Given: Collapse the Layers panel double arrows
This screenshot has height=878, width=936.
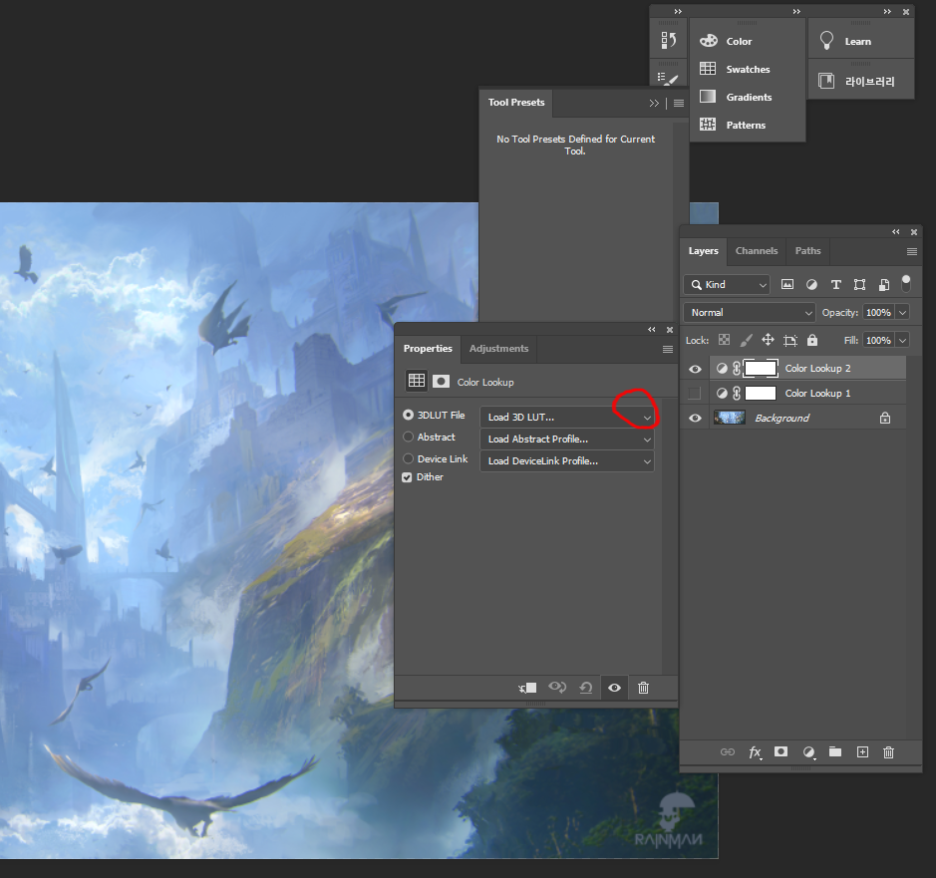Looking at the screenshot, I should [x=896, y=232].
